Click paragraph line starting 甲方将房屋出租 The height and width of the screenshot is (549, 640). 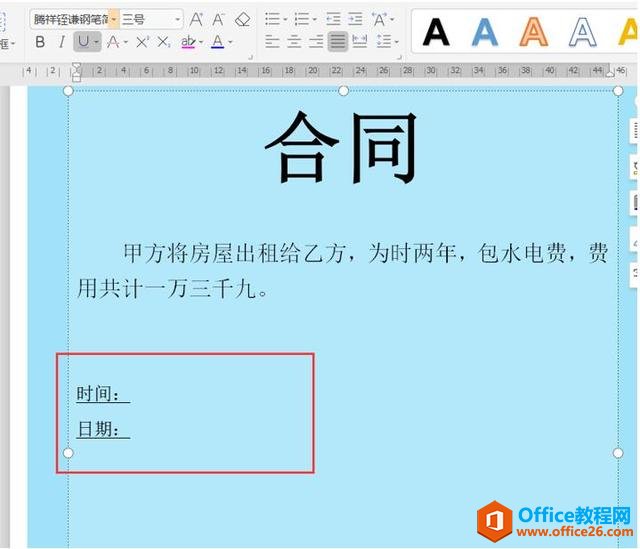tap(365, 253)
